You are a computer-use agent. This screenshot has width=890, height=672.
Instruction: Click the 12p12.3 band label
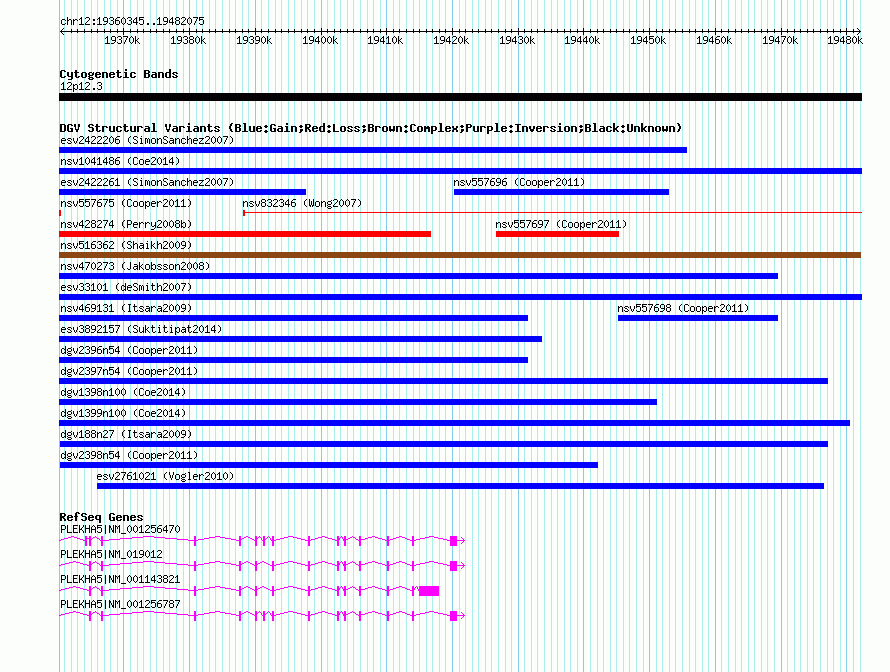click(x=81, y=86)
